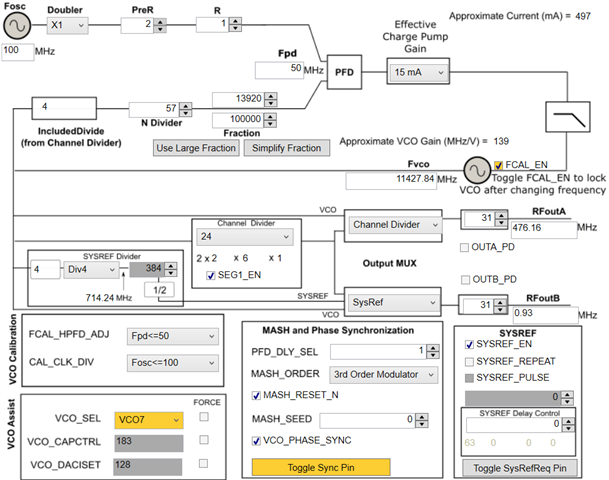Click the Fosc frequency field 100
609x480 pixels.
[17, 51]
